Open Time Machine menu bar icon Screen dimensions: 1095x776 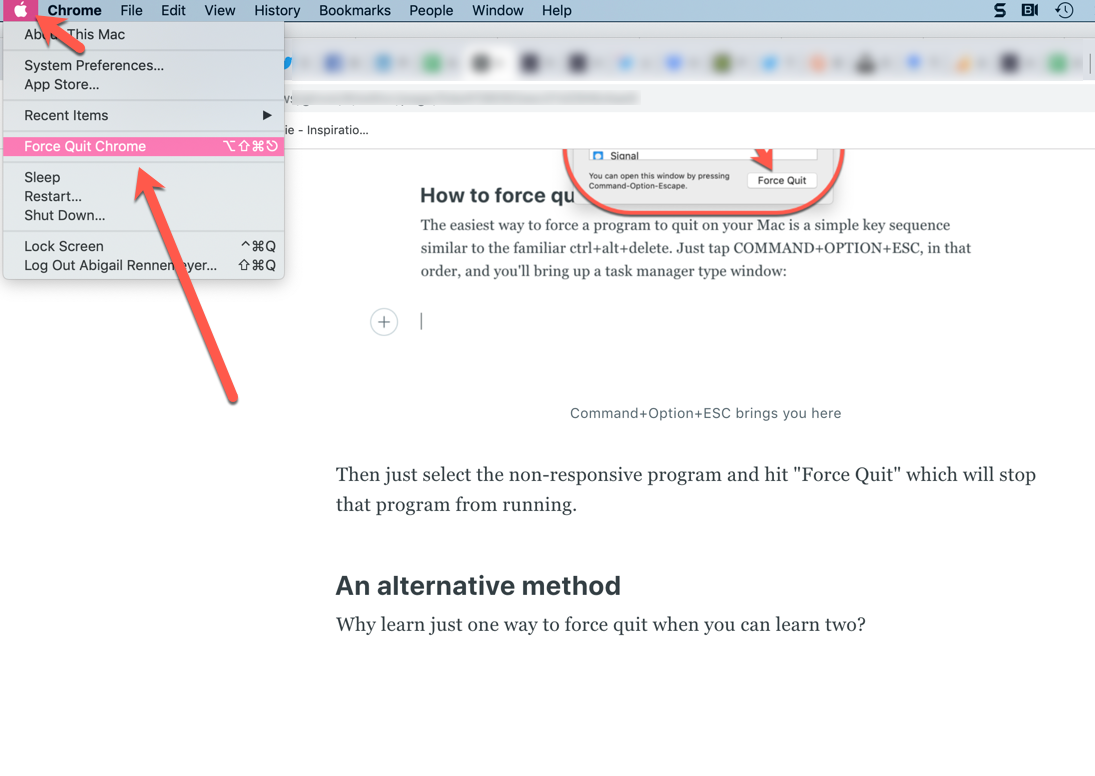(x=1064, y=10)
